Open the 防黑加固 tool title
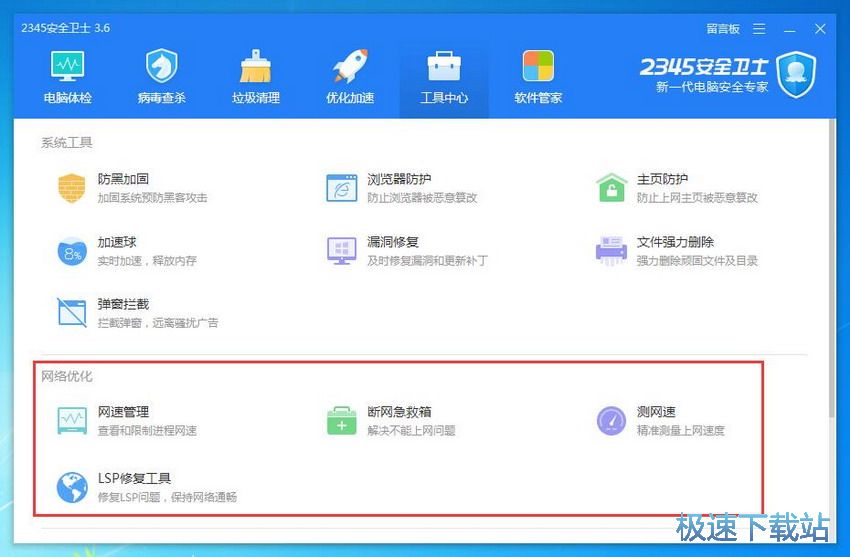 point(123,179)
